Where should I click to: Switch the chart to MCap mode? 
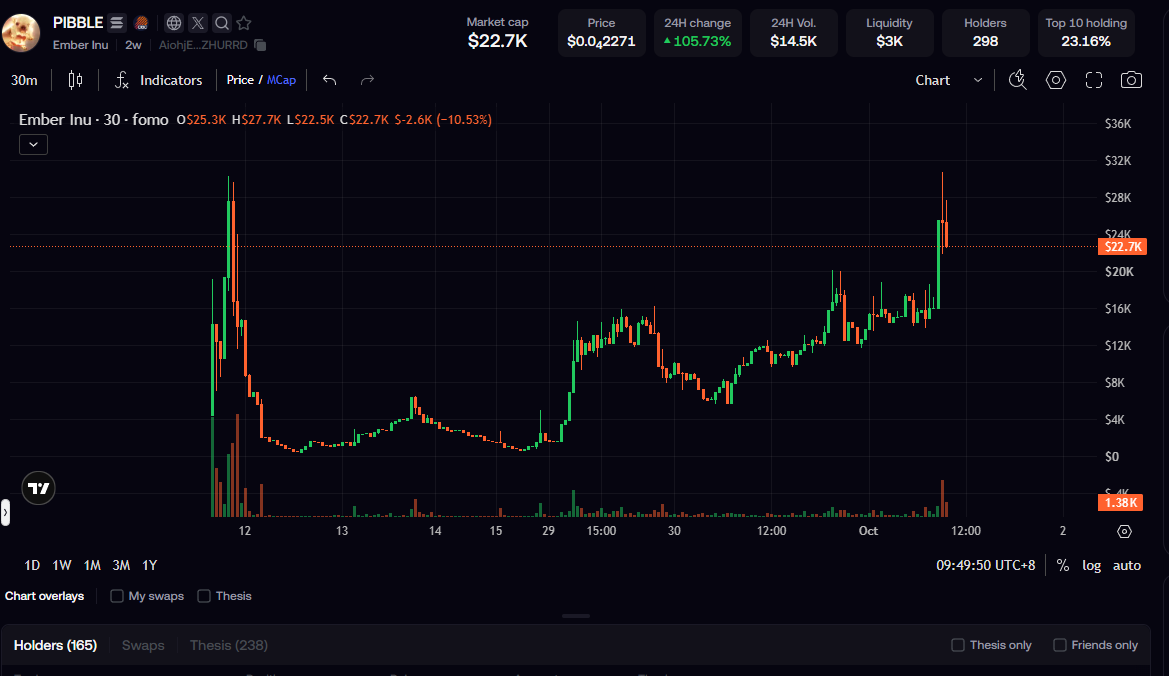281,80
